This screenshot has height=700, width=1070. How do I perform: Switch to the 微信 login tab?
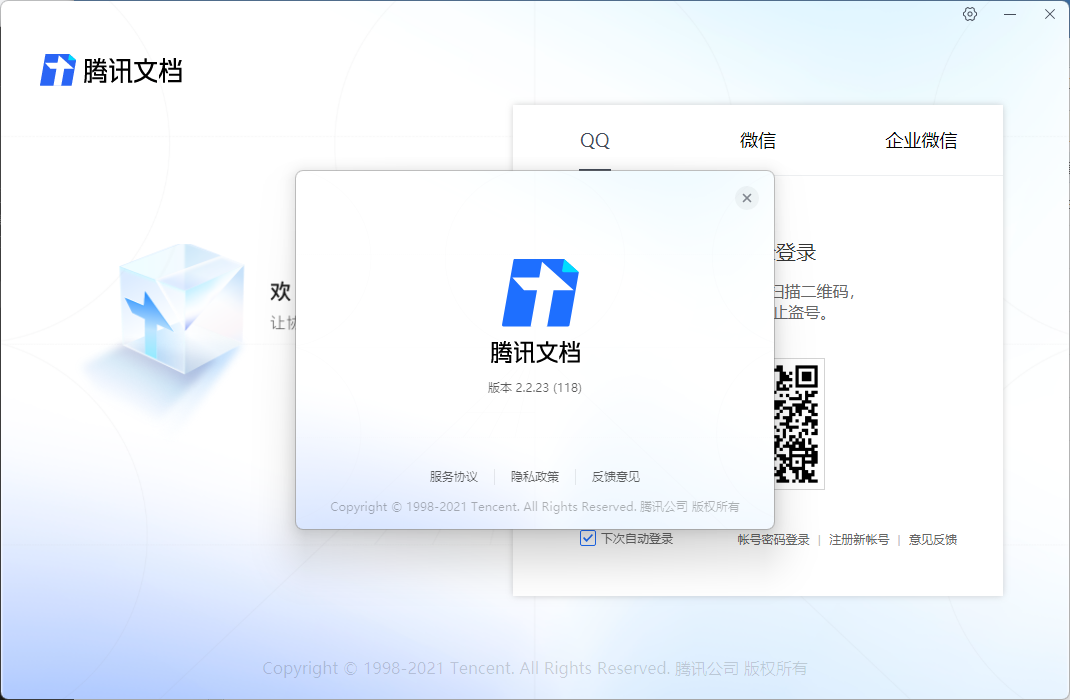(757, 141)
